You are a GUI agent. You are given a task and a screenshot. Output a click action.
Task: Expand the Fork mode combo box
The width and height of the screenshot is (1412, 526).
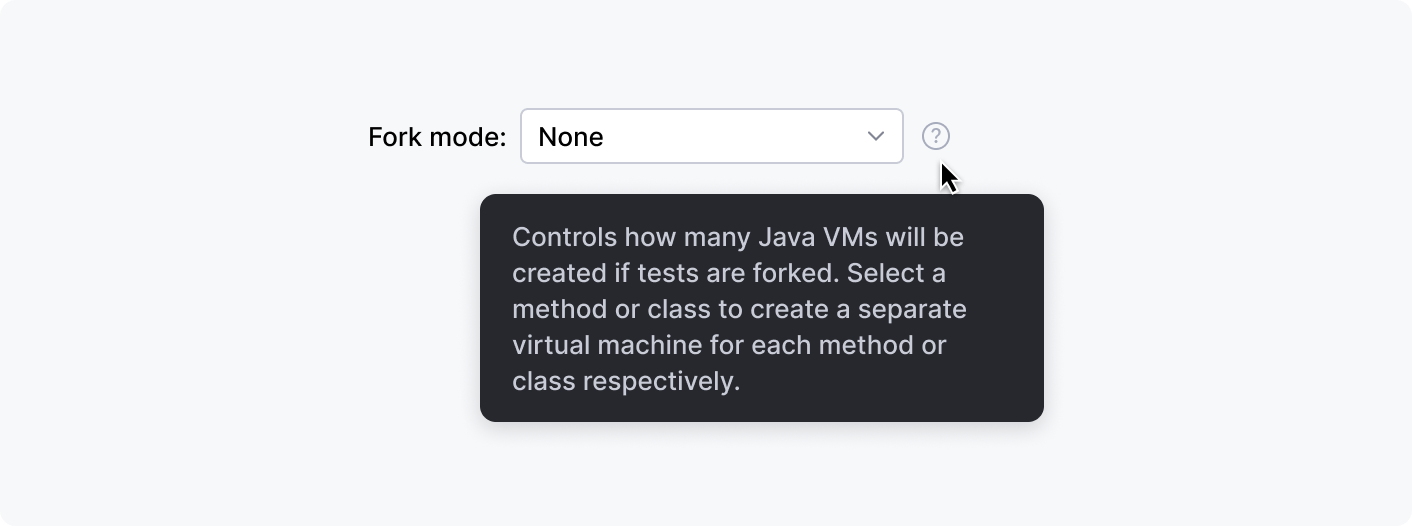coord(712,136)
